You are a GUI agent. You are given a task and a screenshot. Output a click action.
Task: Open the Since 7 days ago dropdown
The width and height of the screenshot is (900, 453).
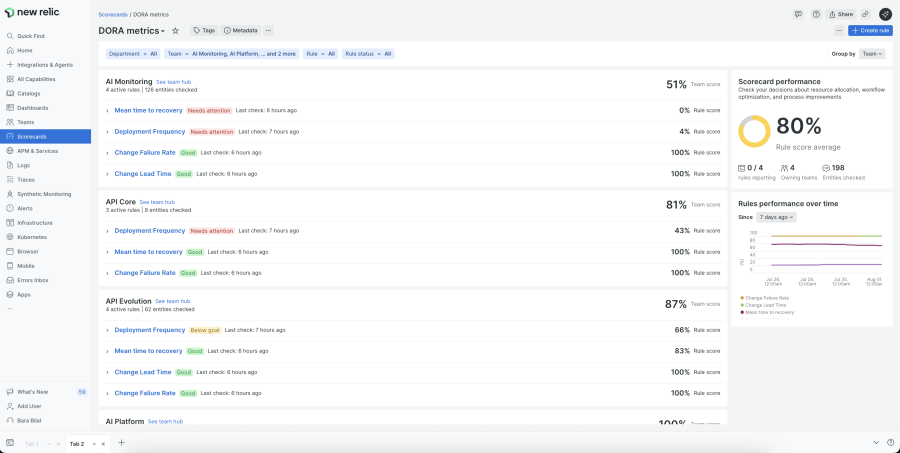click(x=776, y=217)
